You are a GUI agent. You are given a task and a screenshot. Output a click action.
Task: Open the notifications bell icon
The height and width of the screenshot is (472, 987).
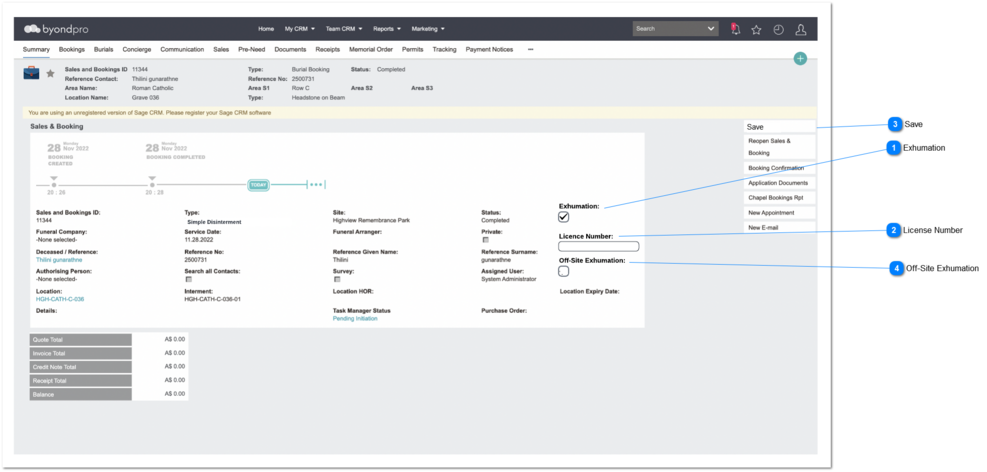pyautogui.click(x=735, y=29)
